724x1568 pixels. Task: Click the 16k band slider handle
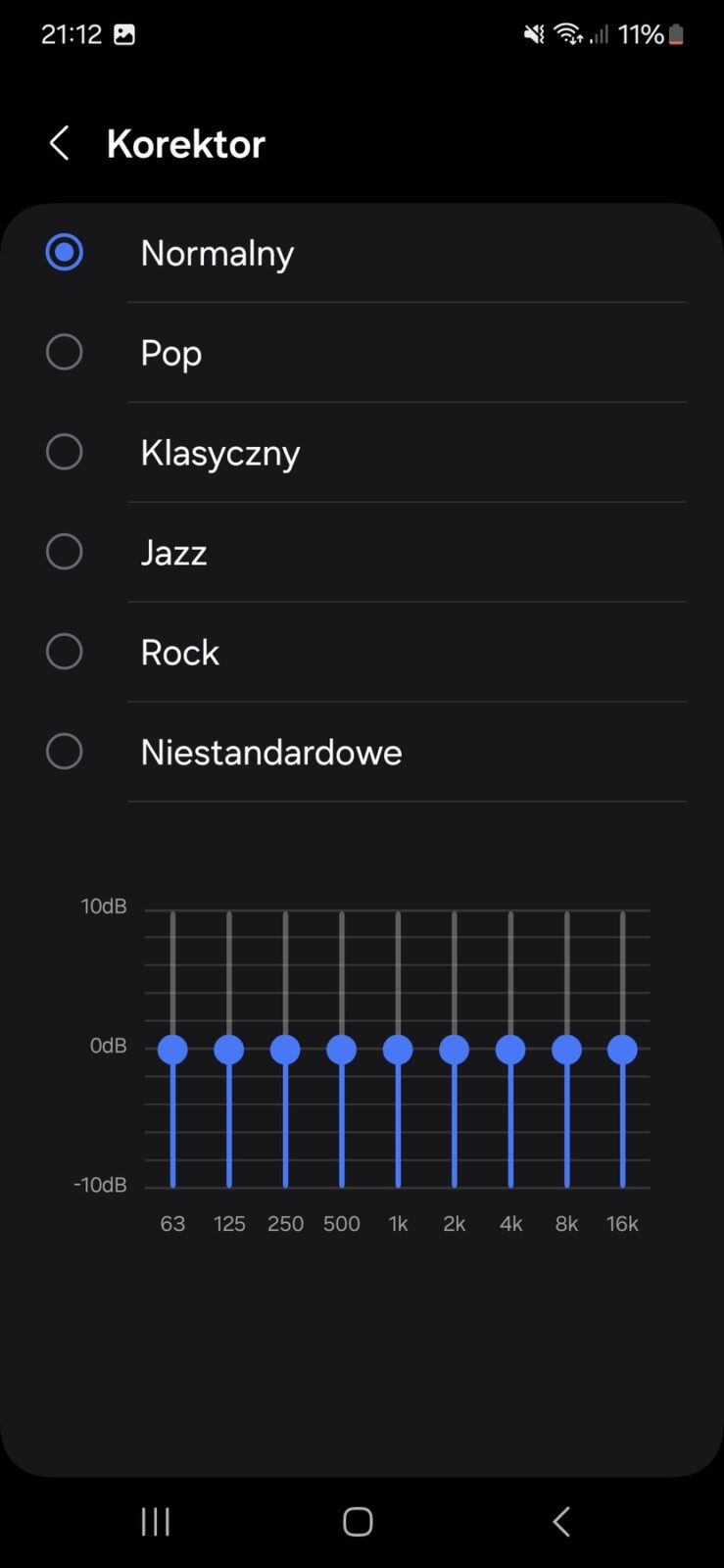tap(622, 1050)
